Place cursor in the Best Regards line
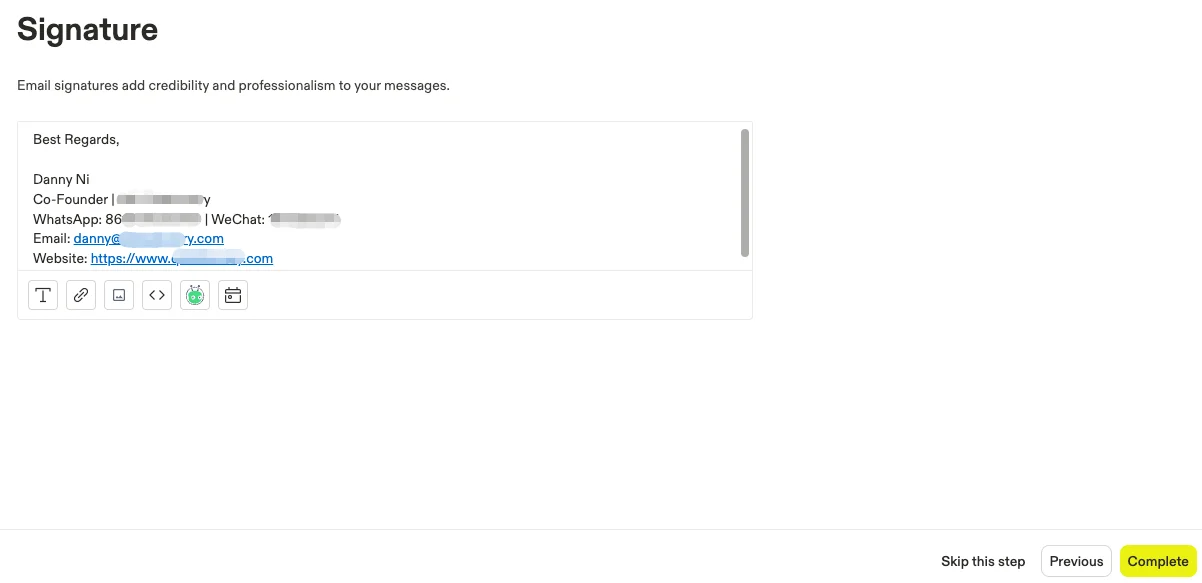Image resolution: width=1202 pixels, height=583 pixels. point(76,140)
